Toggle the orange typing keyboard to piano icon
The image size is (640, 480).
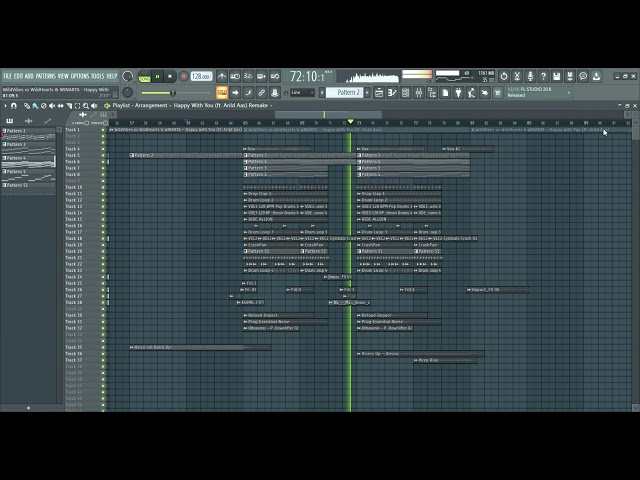tap(222, 93)
